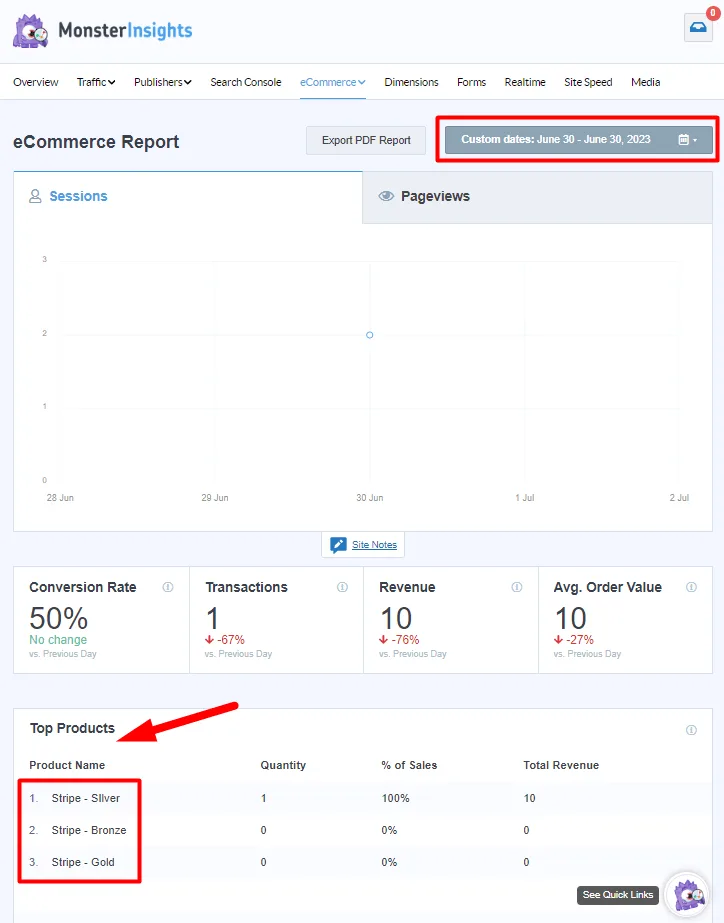Click Export PDF Report button

tap(366, 141)
